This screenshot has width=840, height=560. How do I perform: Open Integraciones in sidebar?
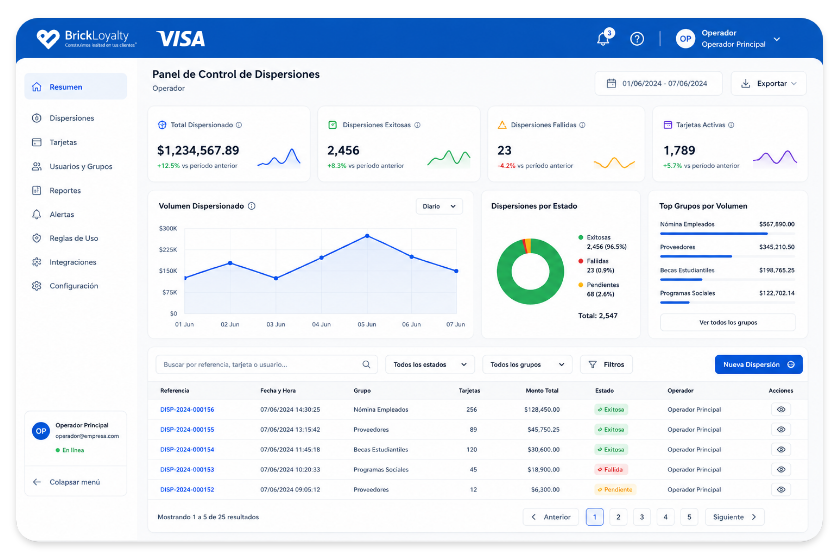(x=76, y=262)
